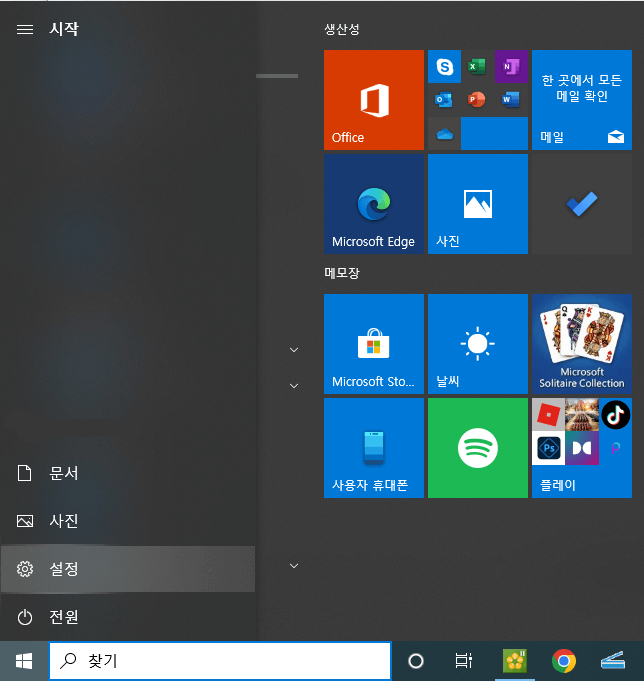Expand the upper app list chevron
The image size is (644, 681).
pyautogui.click(x=294, y=350)
